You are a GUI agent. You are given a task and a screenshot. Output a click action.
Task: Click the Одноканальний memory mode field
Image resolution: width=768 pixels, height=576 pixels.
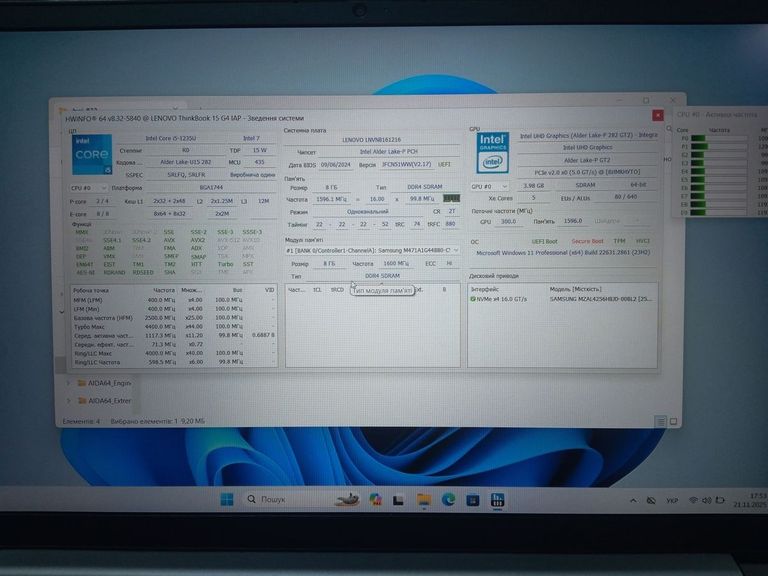click(367, 212)
